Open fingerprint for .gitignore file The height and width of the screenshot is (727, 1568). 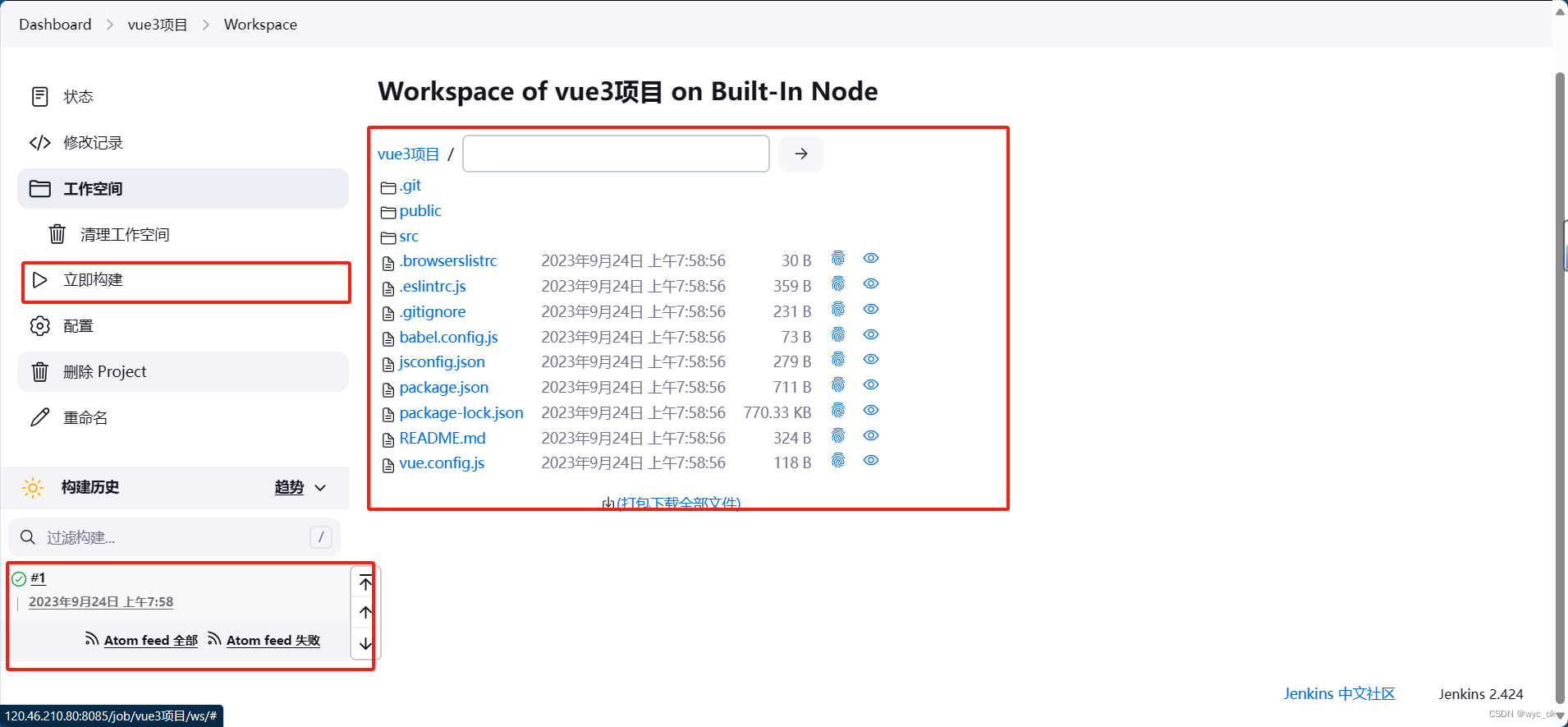pyautogui.click(x=837, y=310)
